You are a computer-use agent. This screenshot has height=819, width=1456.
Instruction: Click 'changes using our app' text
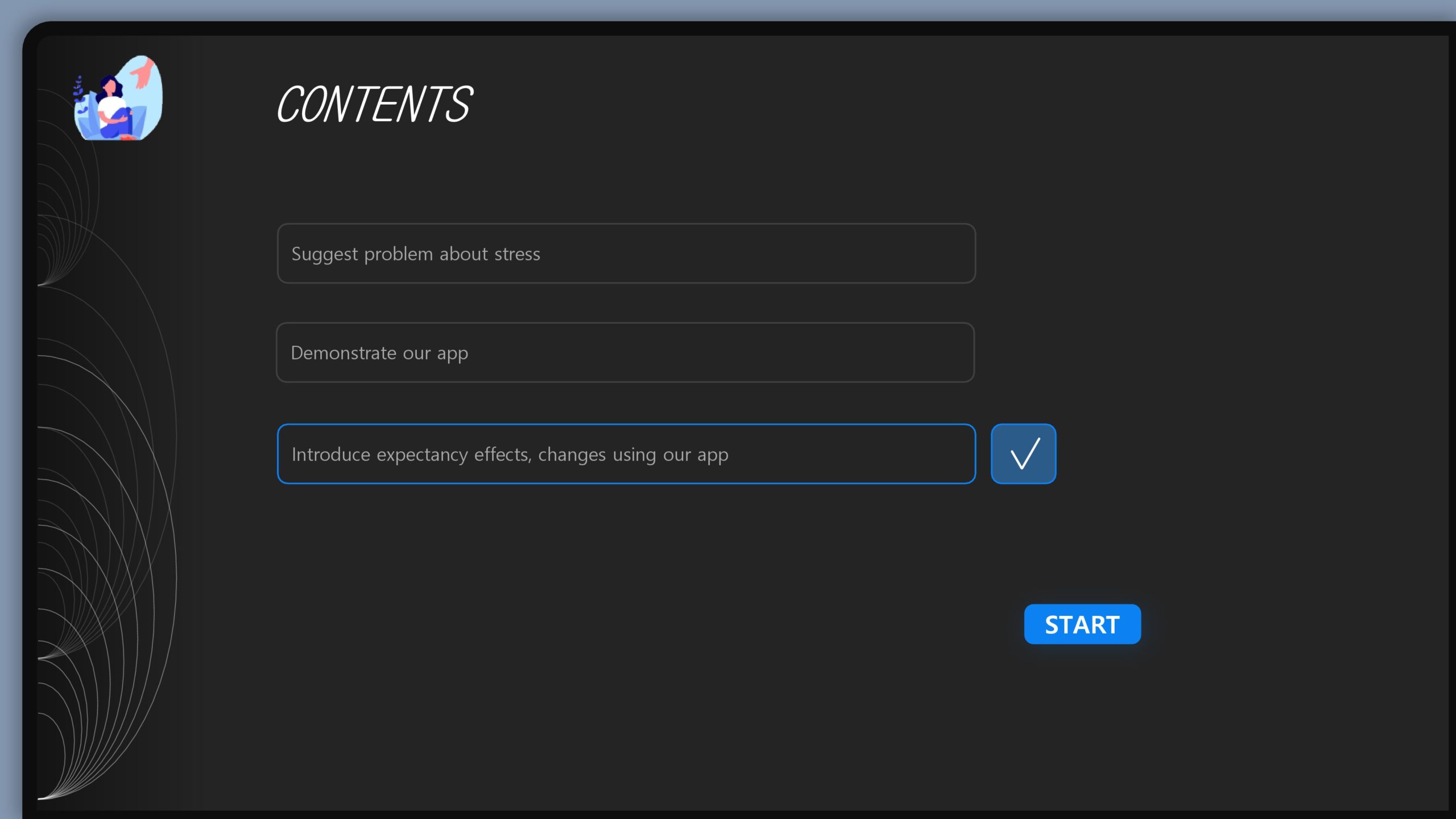pos(633,455)
